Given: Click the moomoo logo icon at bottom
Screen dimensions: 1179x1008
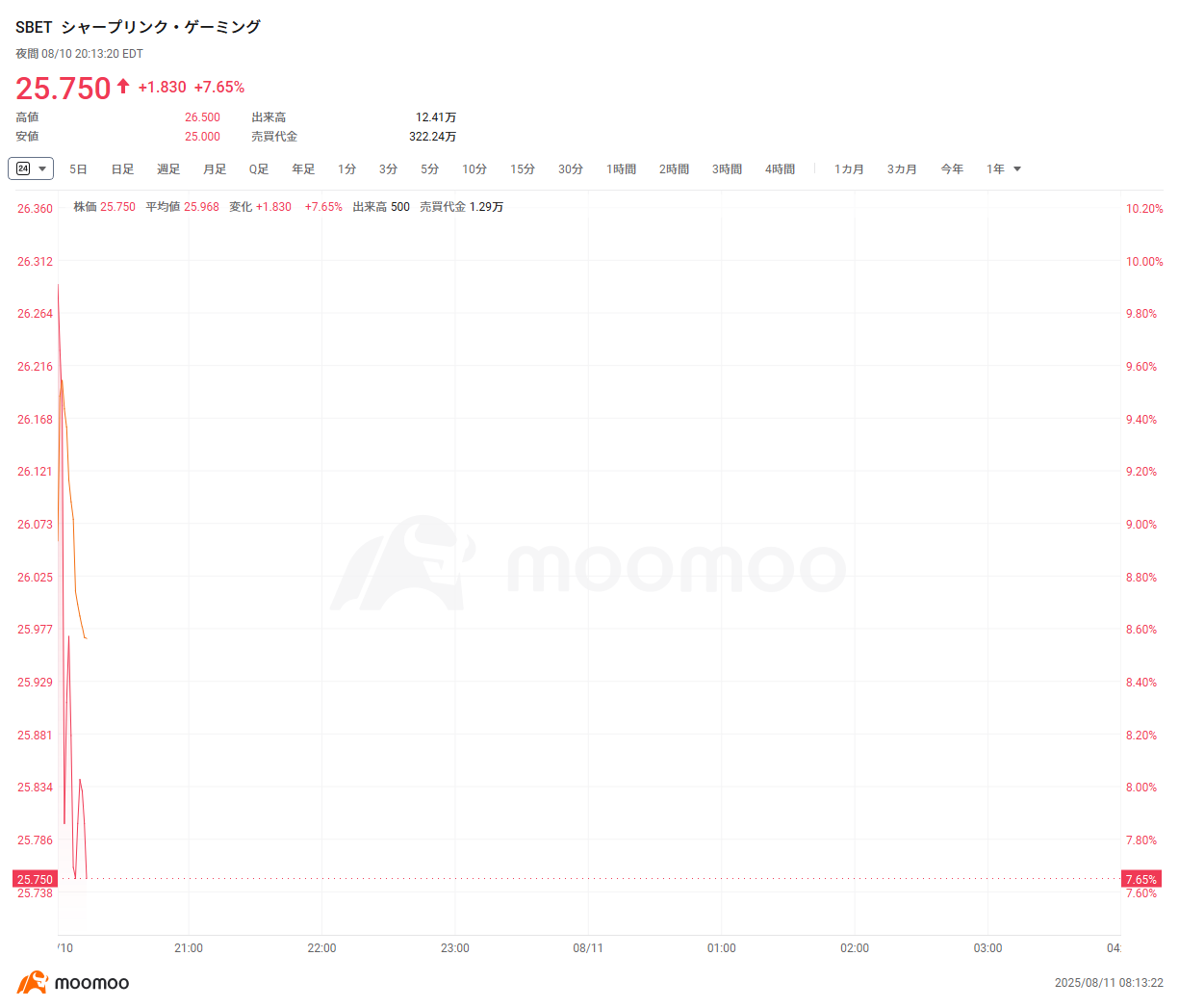Looking at the screenshot, I should (33, 983).
